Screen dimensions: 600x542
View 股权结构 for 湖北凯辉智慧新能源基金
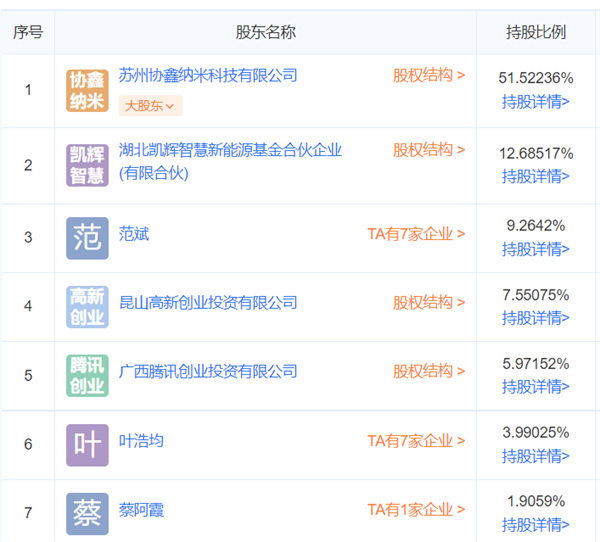[429, 150]
